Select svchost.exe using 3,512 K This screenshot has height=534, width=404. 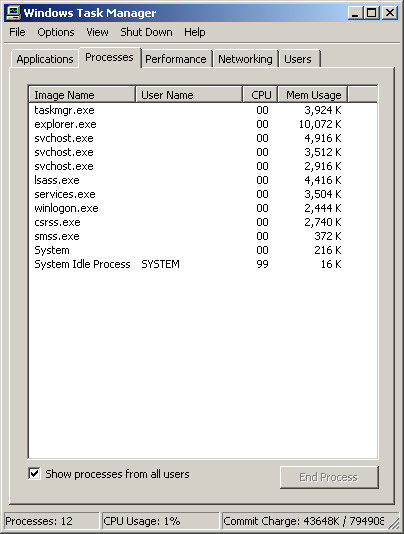tap(203, 152)
